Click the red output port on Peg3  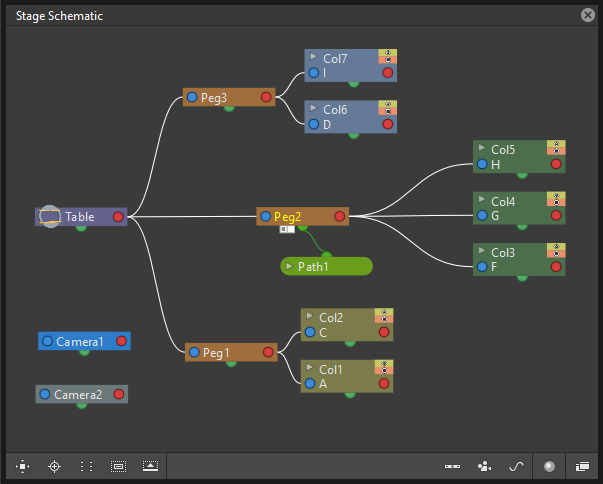point(266,97)
